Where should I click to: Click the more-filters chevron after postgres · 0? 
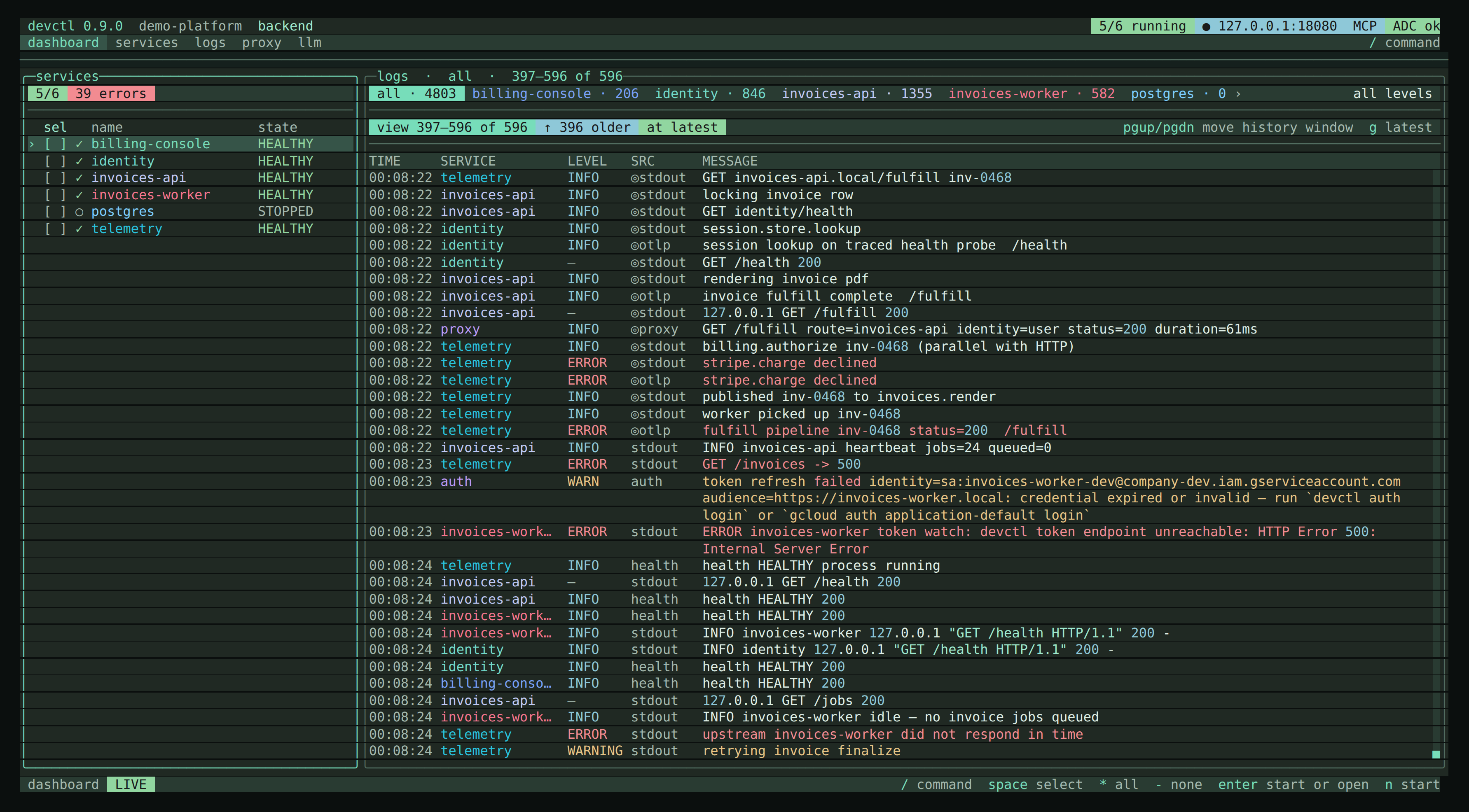click(1238, 93)
